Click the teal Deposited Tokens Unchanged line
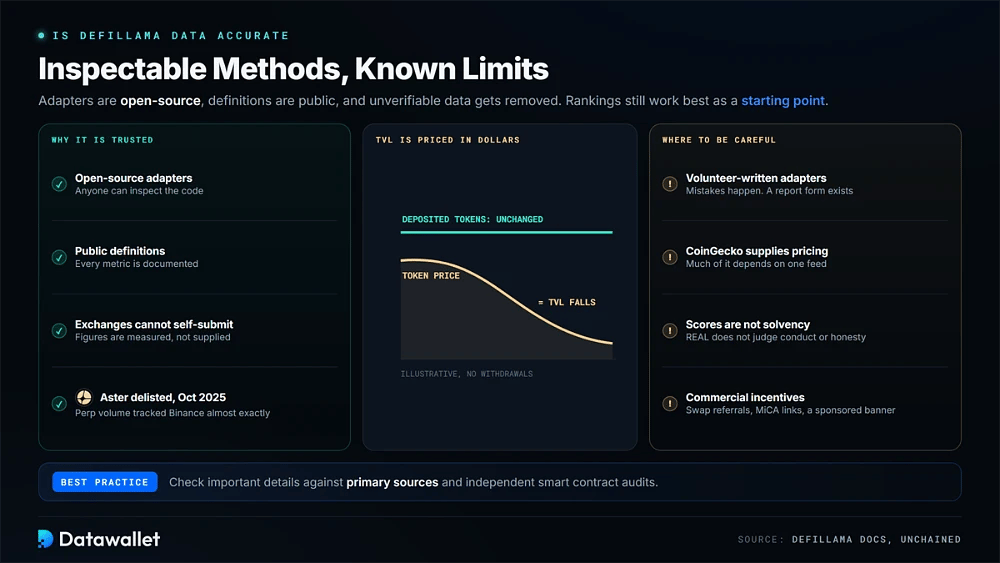Screen dimensions: 1000x563 pos(506,232)
